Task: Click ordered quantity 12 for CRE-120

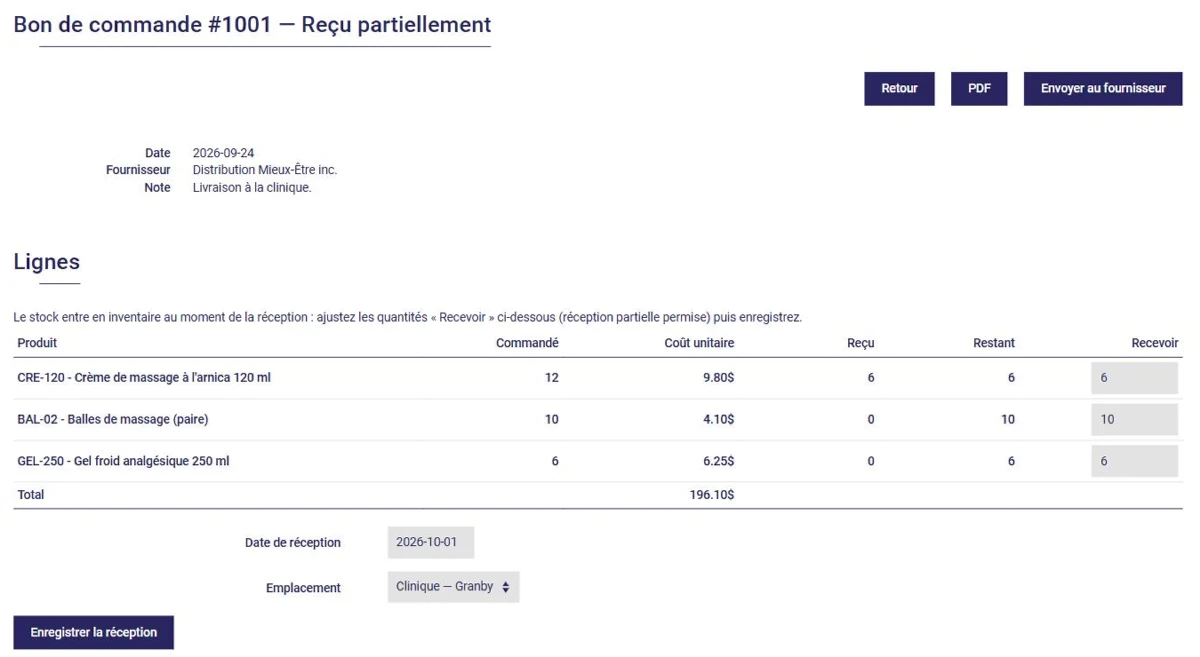Action: (x=552, y=378)
